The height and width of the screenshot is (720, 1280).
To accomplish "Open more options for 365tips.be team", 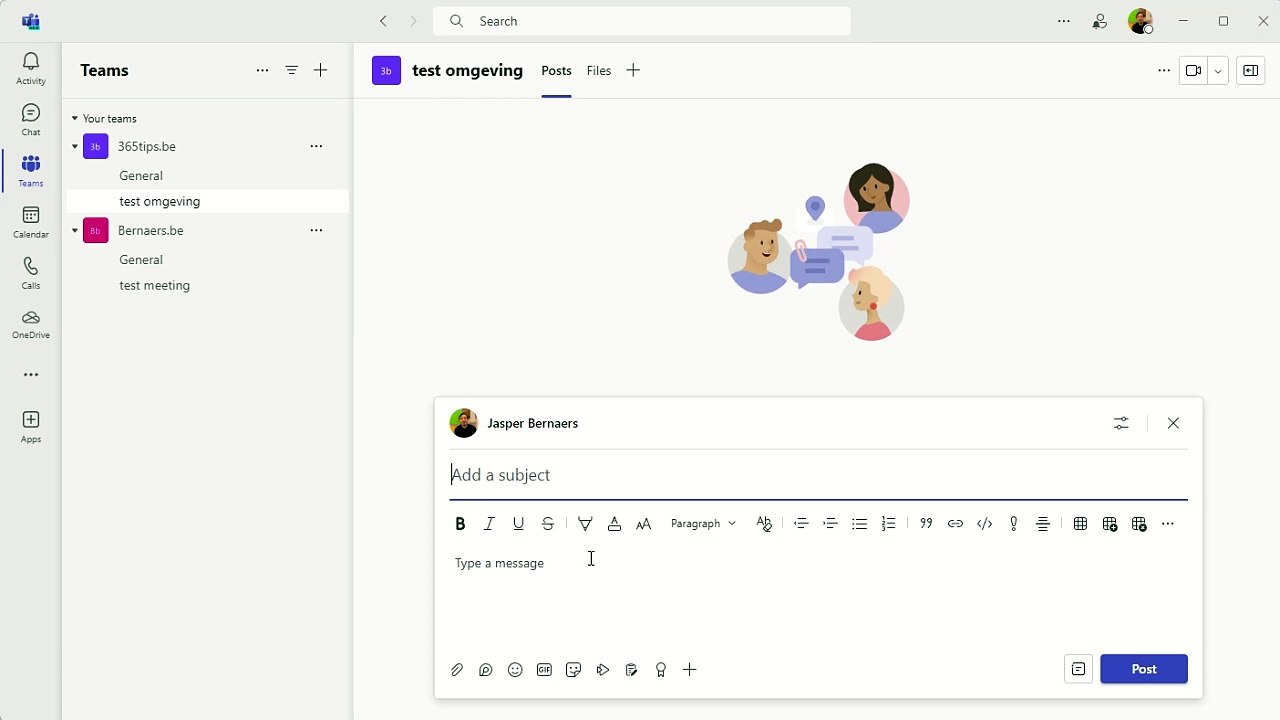I will pyautogui.click(x=316, y=146).
